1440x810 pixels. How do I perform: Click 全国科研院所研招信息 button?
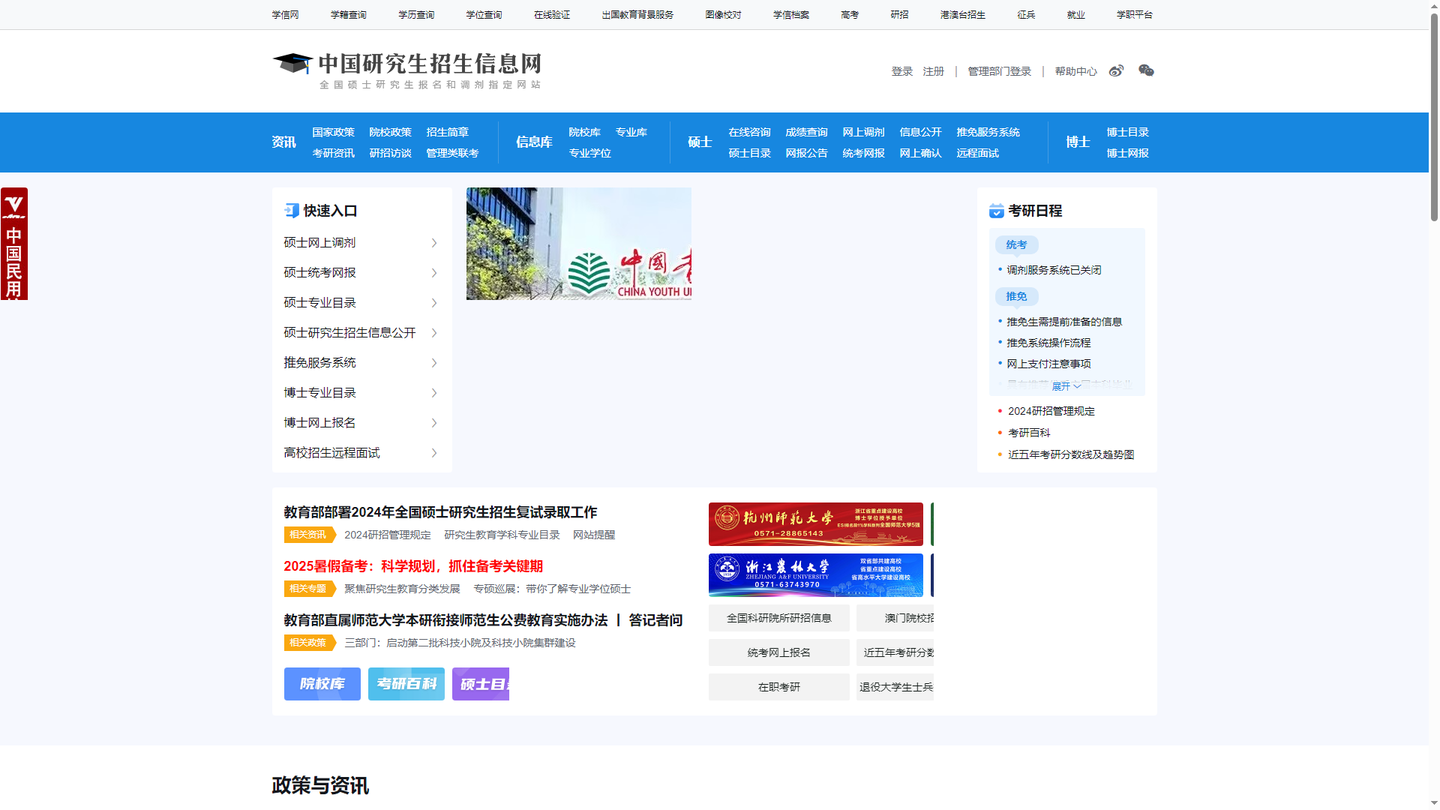tap(779, 618)
